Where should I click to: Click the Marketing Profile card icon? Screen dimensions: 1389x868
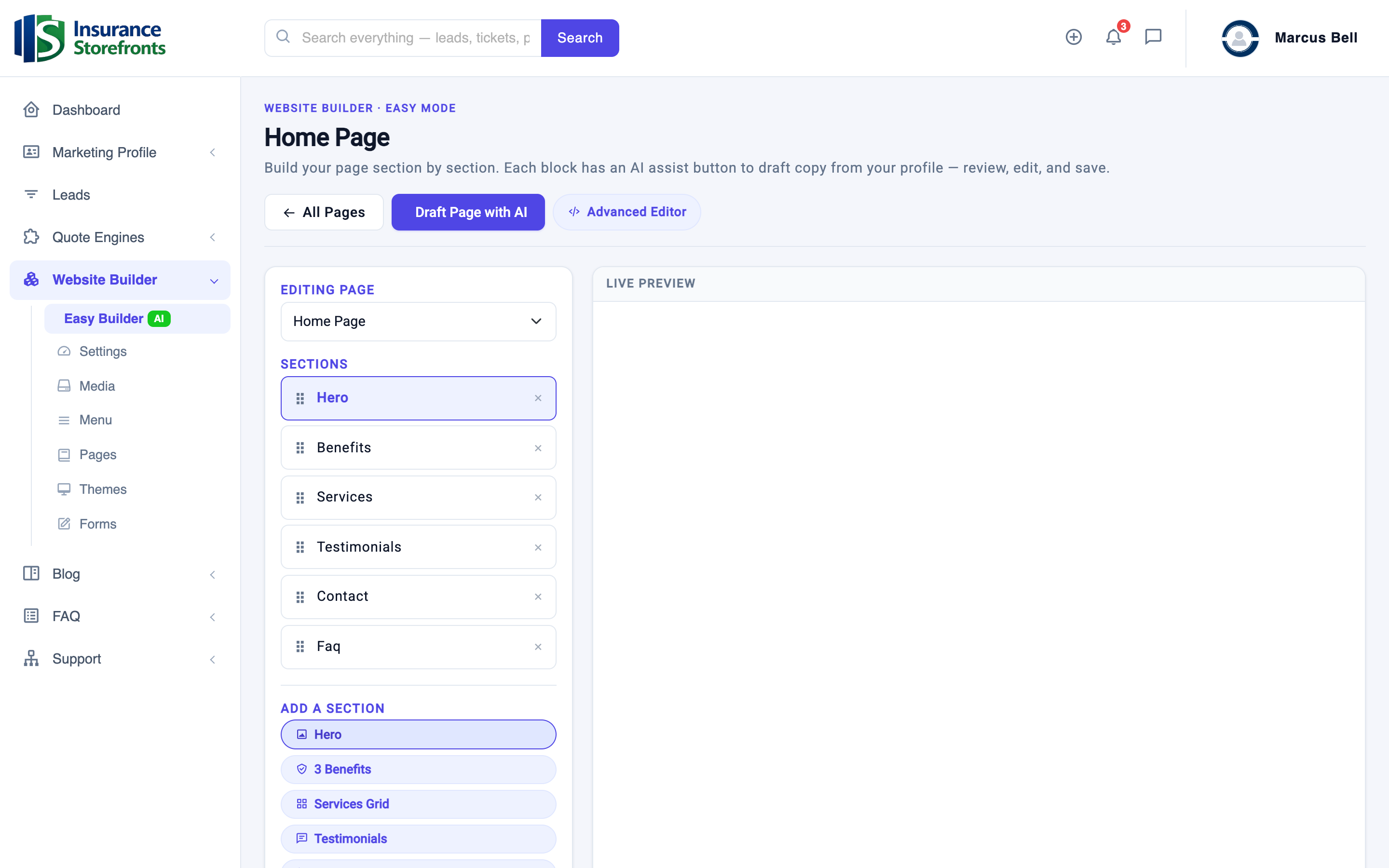[x=31, y=152]
